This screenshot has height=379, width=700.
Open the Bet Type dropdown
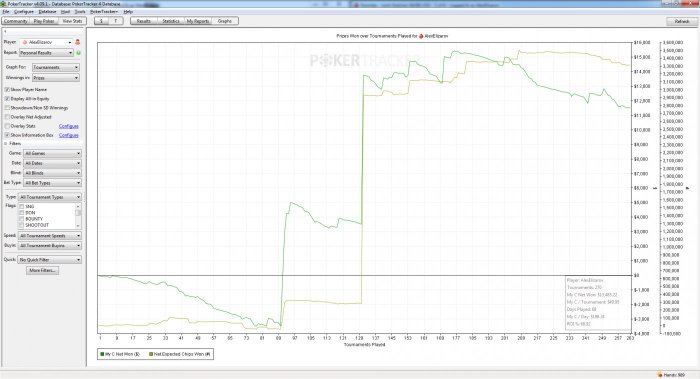[x=52, y=183]
